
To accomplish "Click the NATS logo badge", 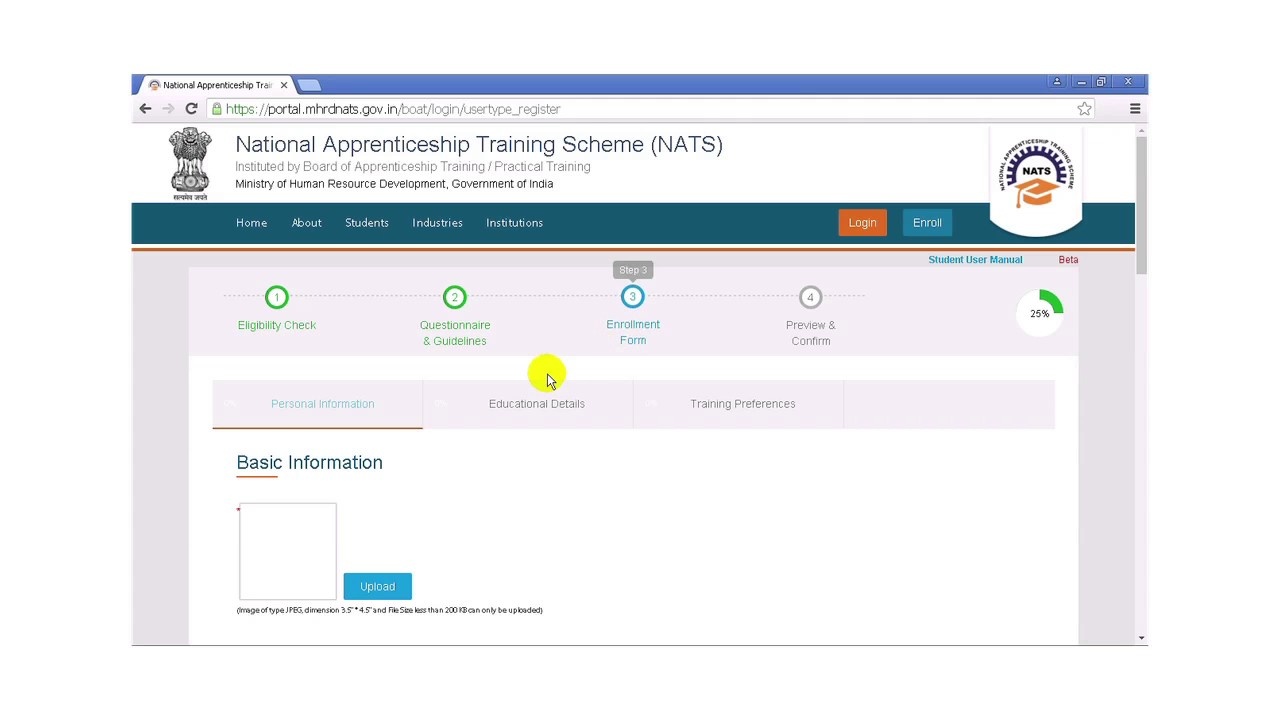I will tap(1035, 181).
